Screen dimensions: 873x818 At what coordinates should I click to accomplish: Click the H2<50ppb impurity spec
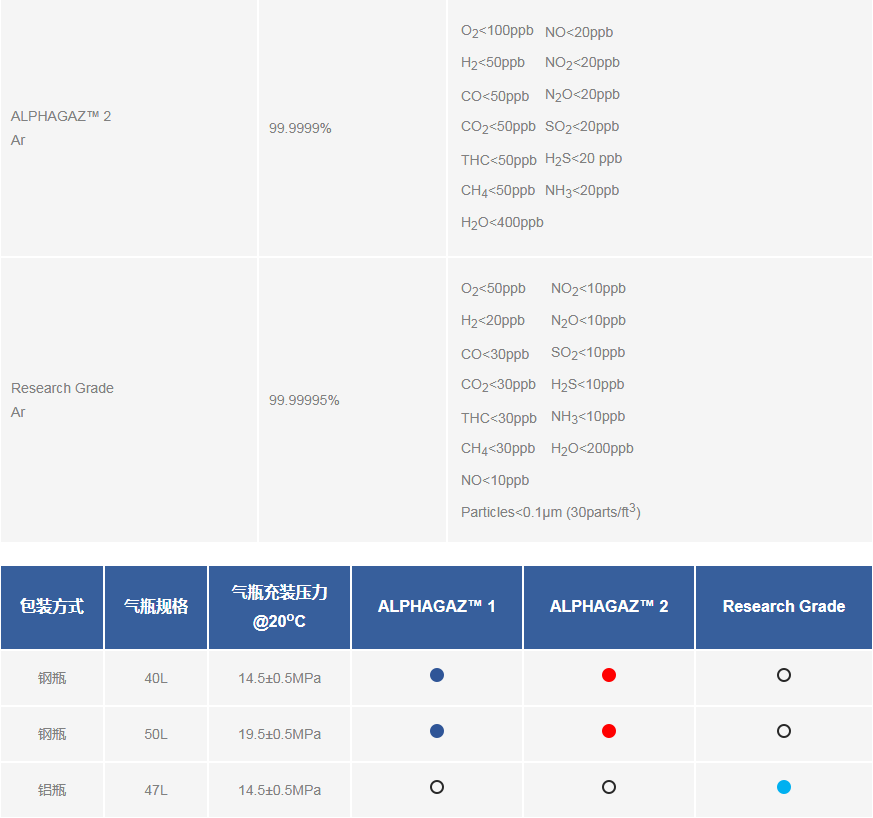click(493, 63)
